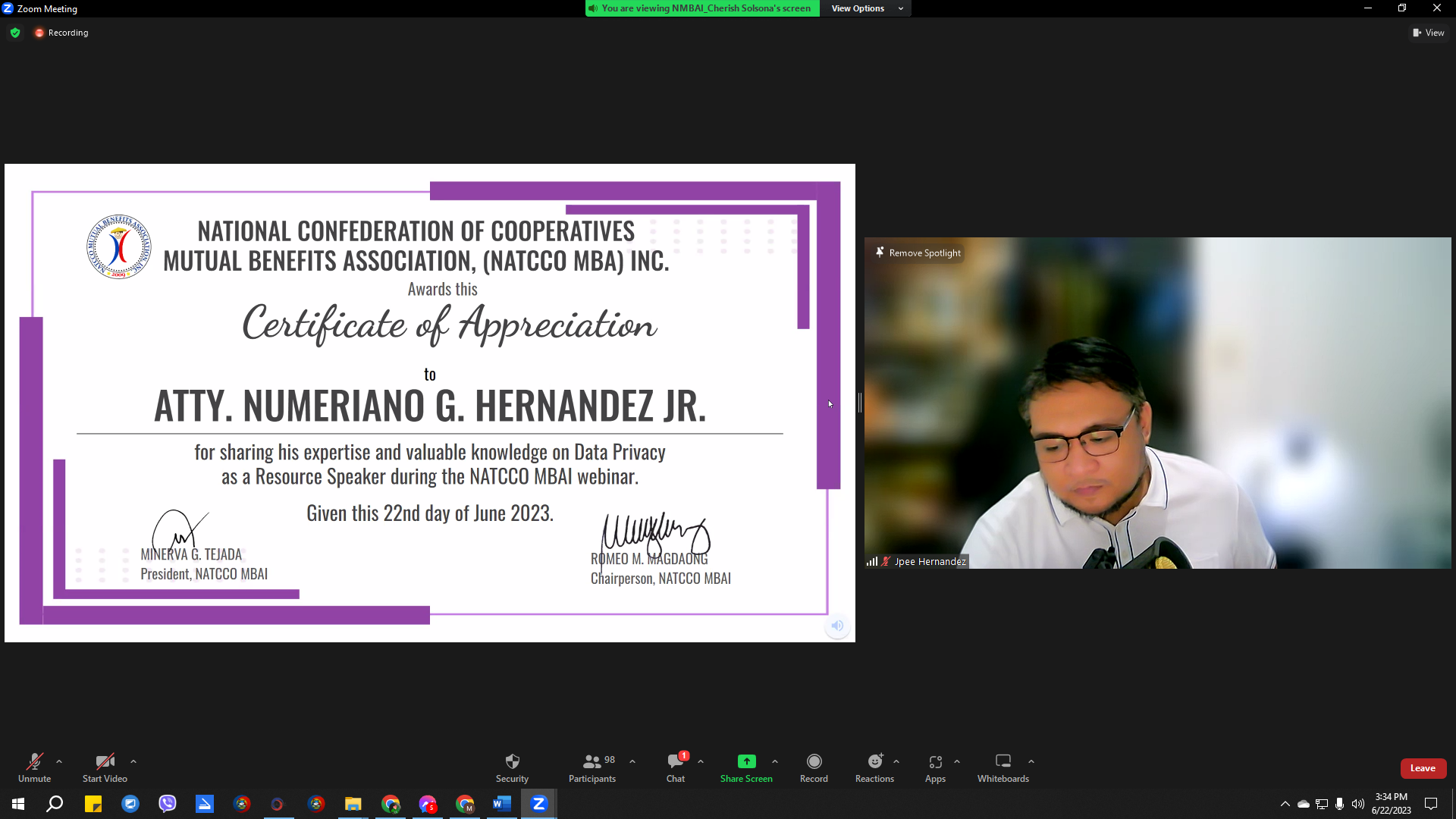1456x819 pixels.
Task: Click the shared certificate screen
Action: point(430,403)
